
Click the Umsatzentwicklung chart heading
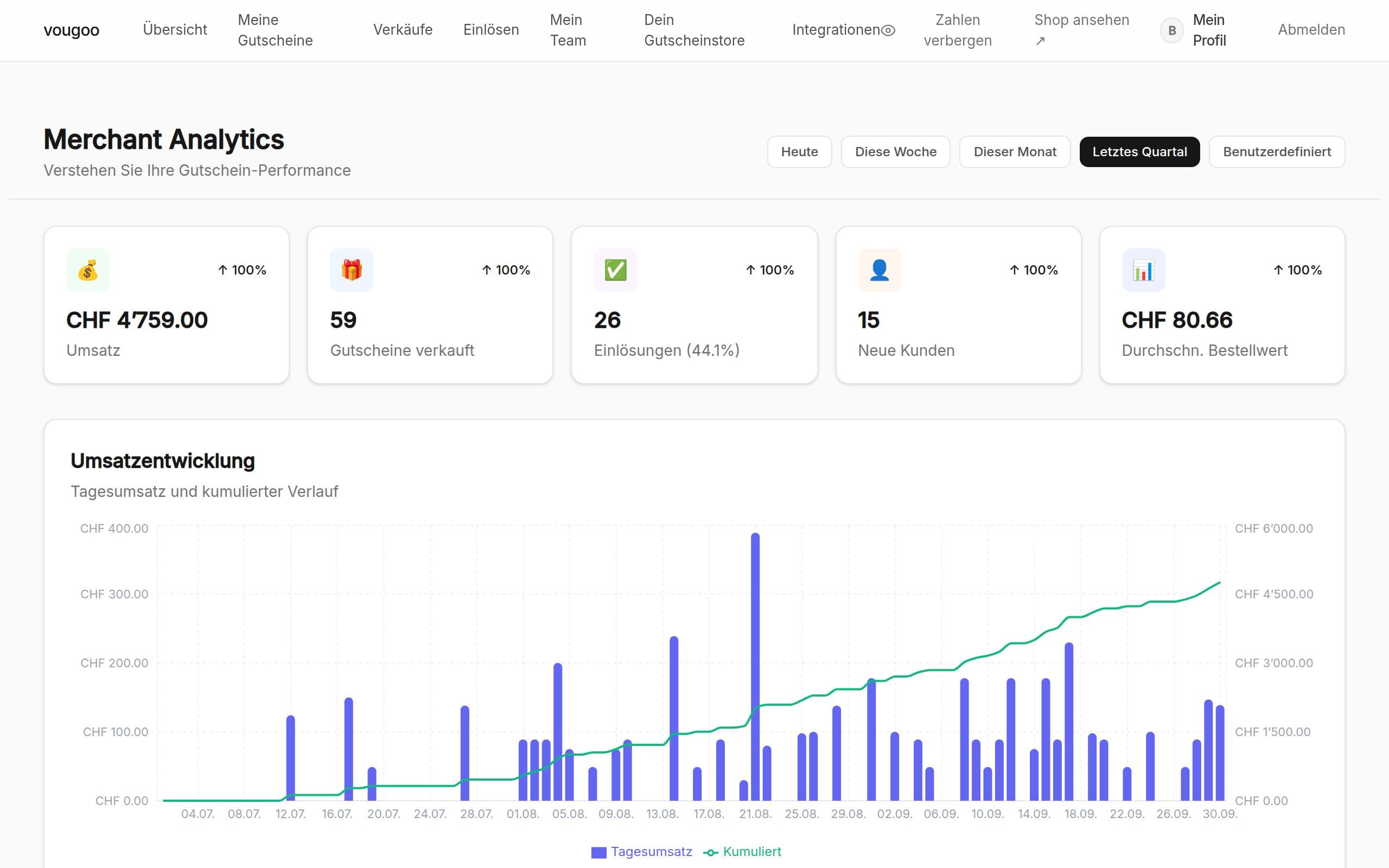coord(162,461)
